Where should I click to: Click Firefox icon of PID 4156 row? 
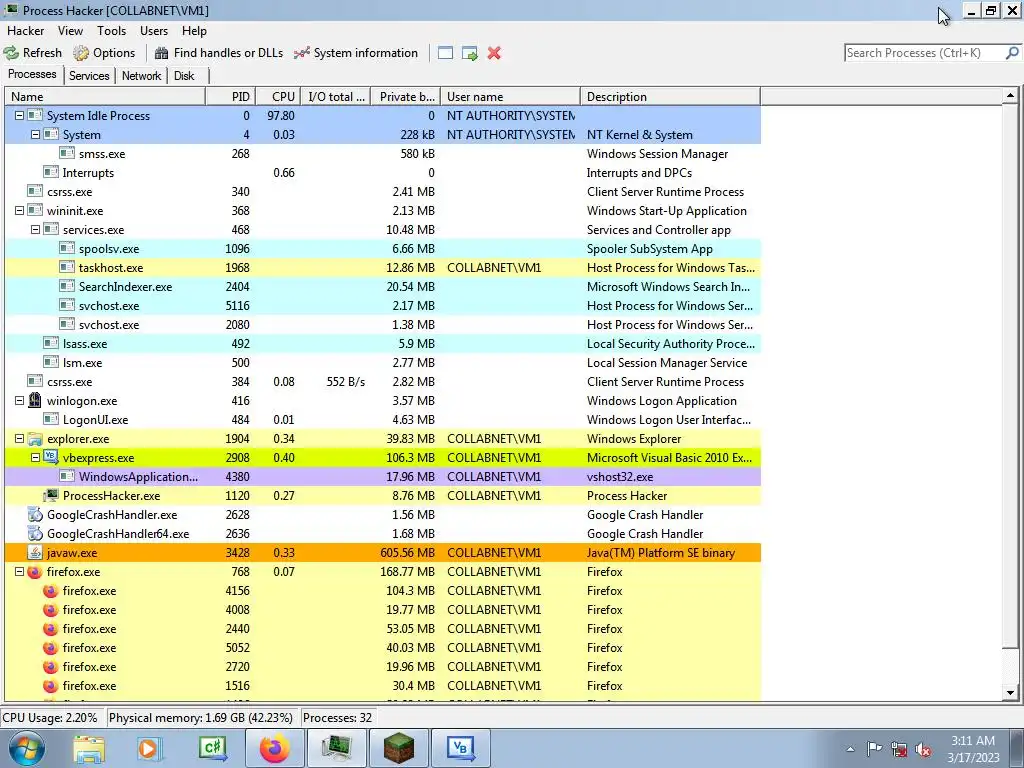[x=50, y=590]
